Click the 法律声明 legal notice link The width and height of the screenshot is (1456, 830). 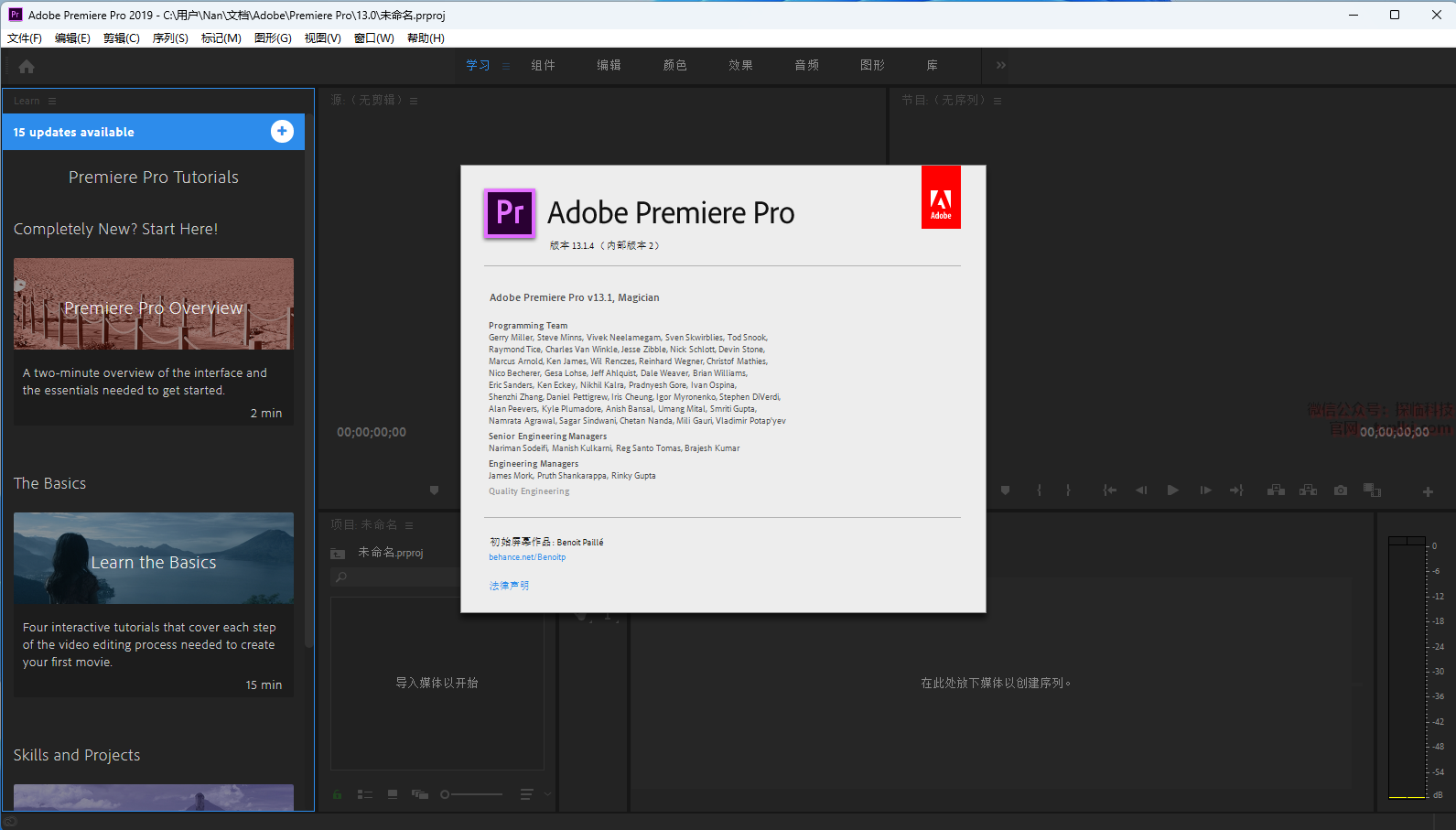[x=509, y=586]
